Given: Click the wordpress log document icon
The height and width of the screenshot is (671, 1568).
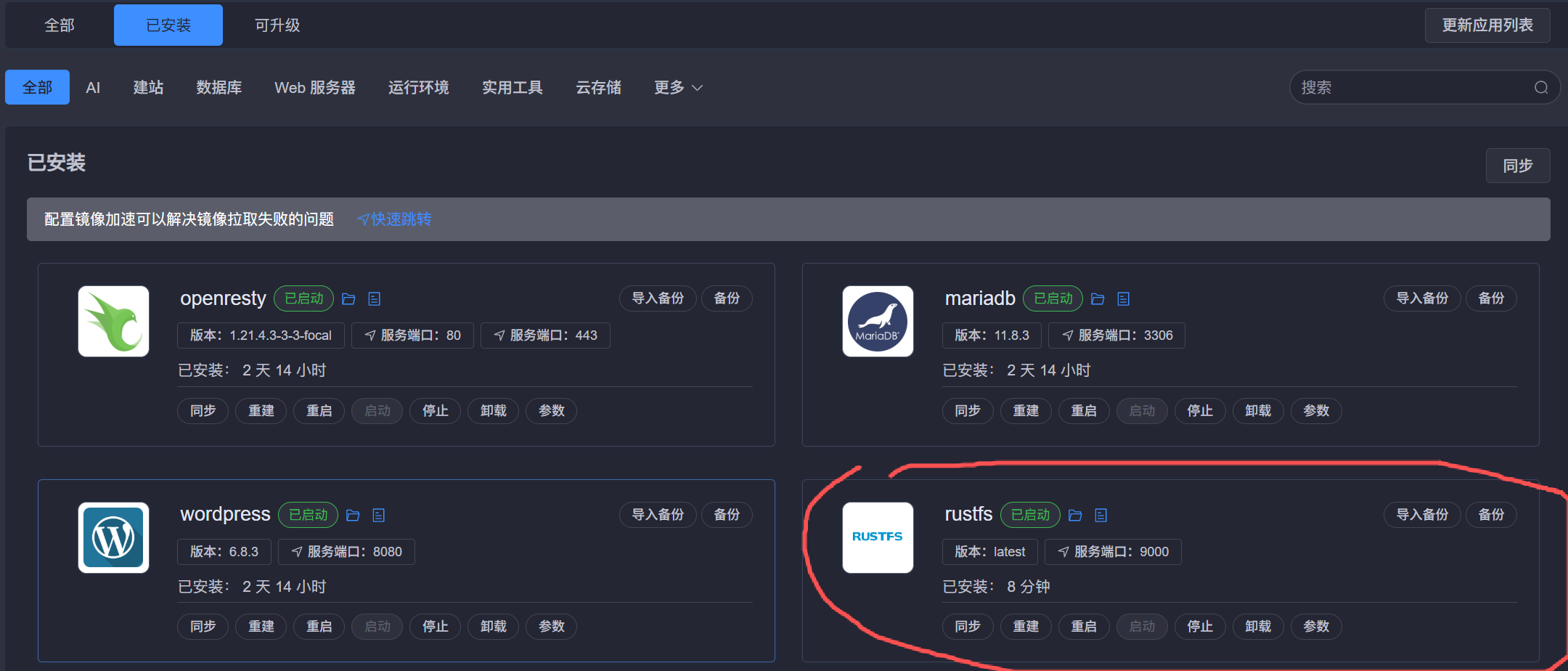Looking at the screenshot, I should (379, 516).
